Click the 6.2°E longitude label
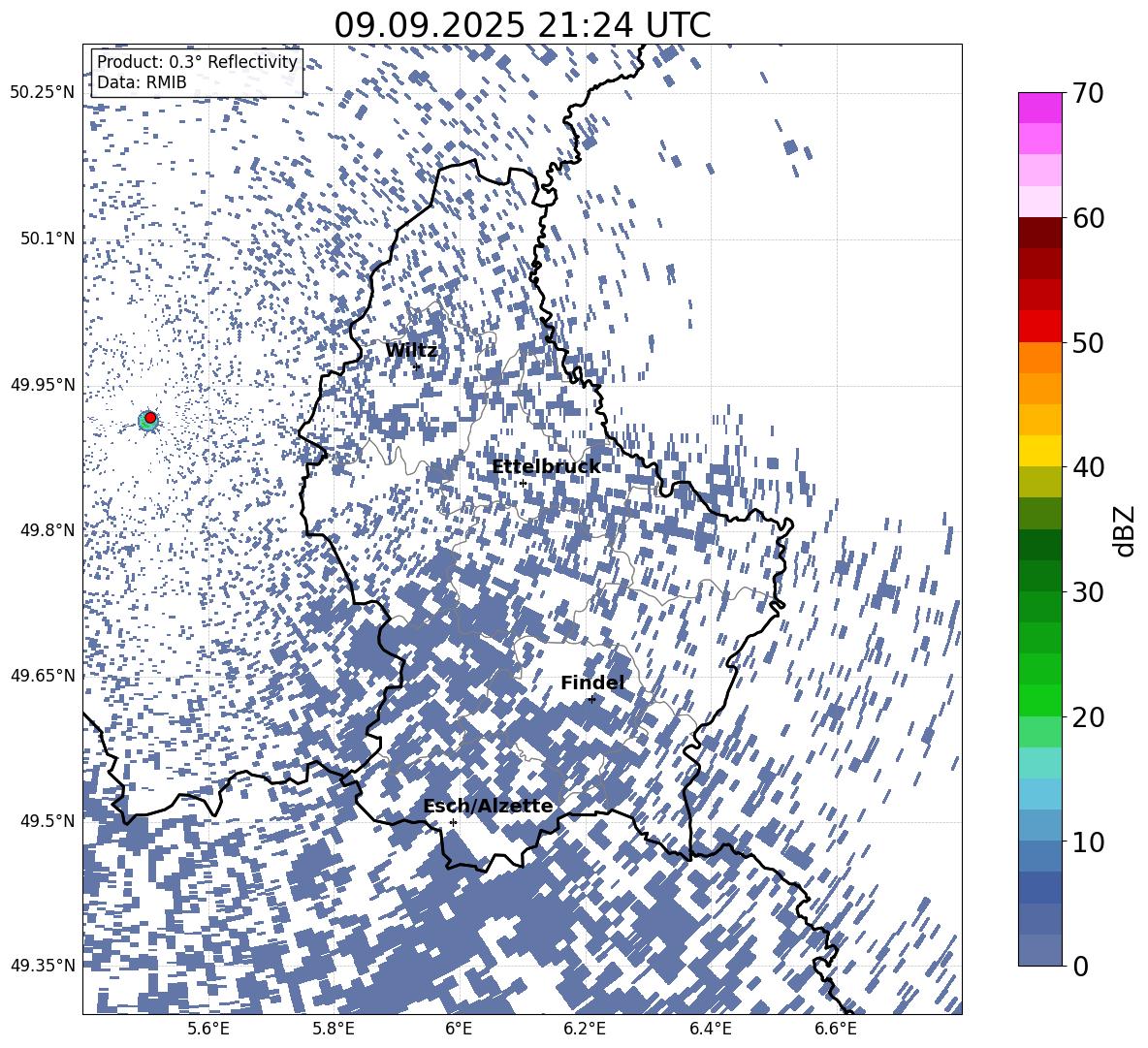Screen dimensions: 1148x1048 585,1029
